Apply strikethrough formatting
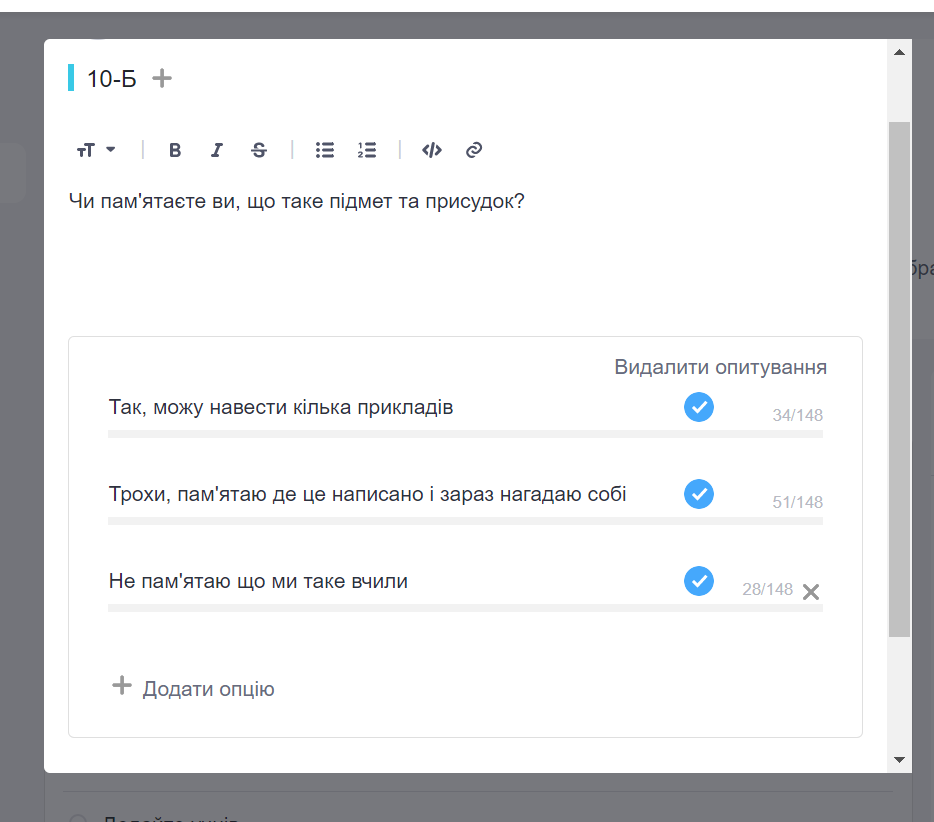The width and height of the screenshot is (934, 822). pyautogui.click(x=259, y=150)
